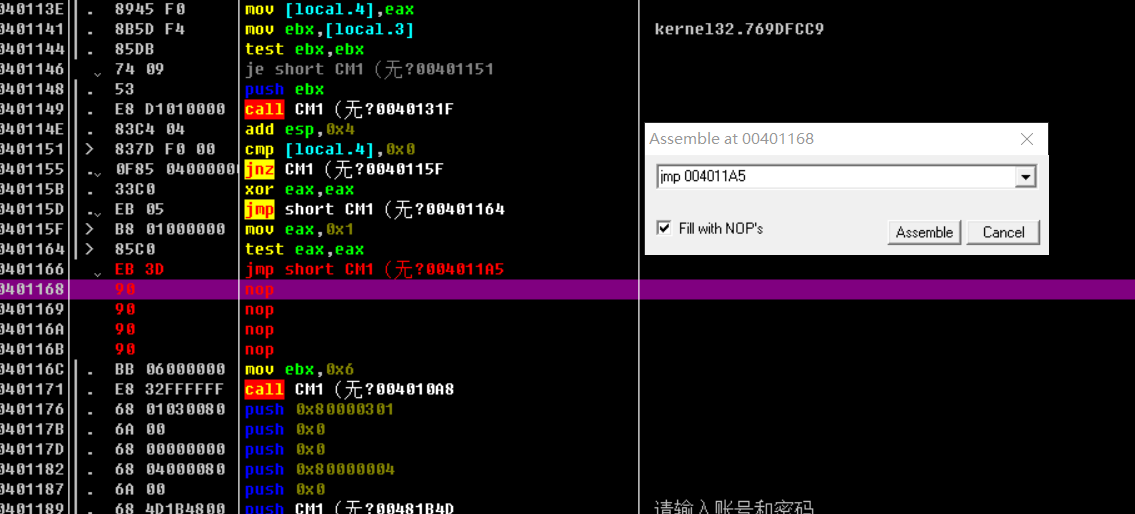Click the xor eax,eax instruction
Screen dimensions: 1135x514
[299, 189]
